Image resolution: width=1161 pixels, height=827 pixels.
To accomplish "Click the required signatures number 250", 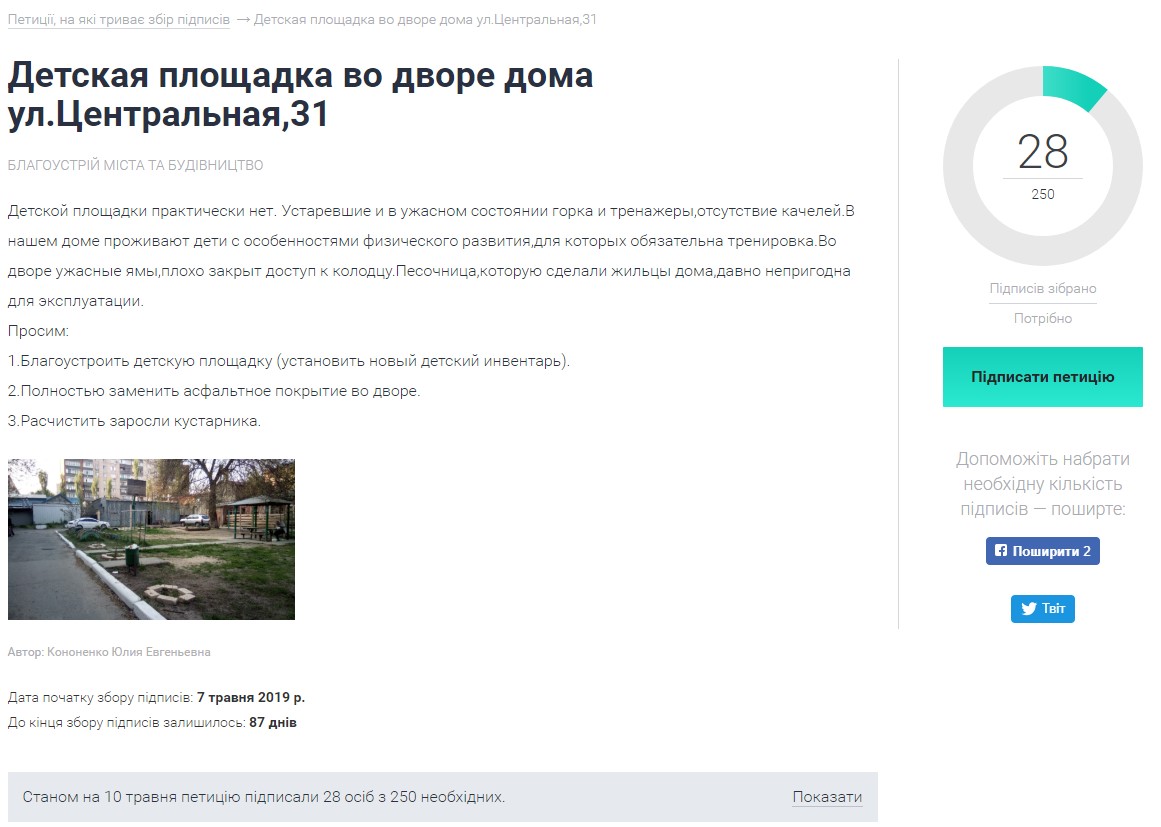I will [x=1042, y=194].
